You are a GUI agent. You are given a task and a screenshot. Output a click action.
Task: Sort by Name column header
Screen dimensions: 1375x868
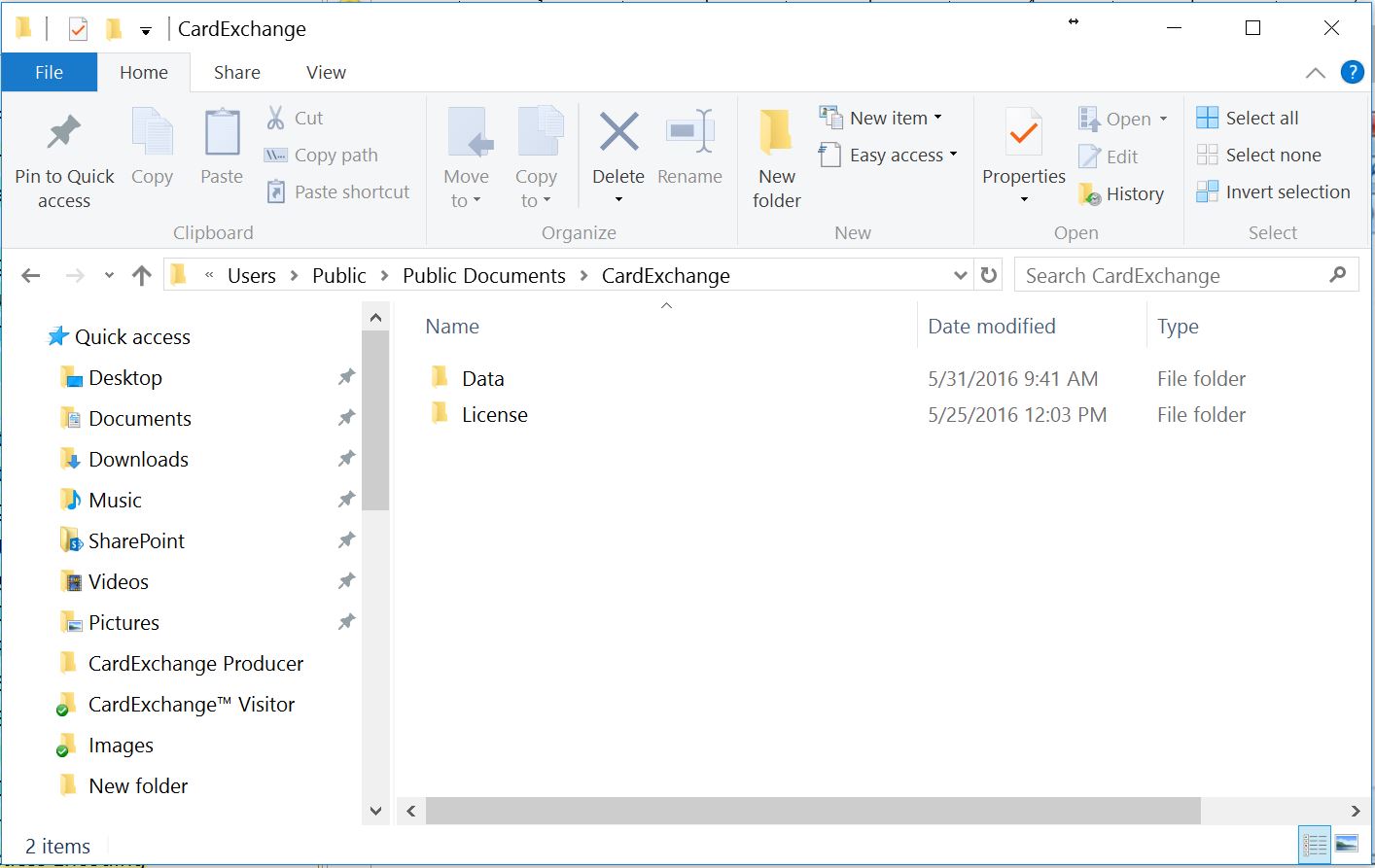coord(452,327)
